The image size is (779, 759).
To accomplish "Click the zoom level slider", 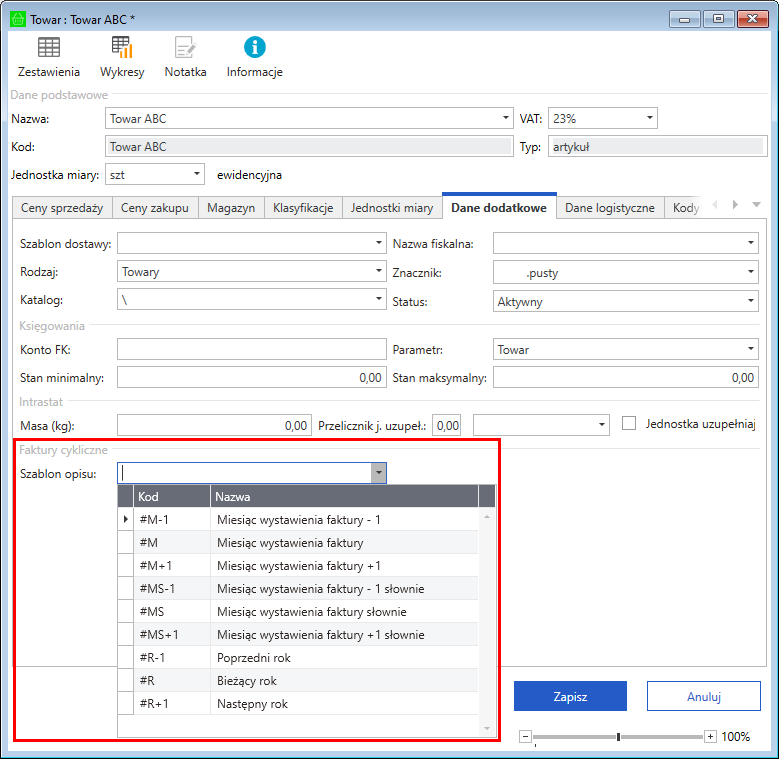I will (618, 737).
